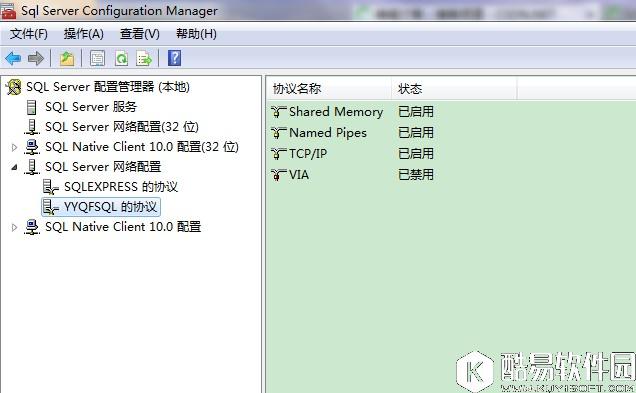This screenshot has height=393, width=636.
Task: Select SQL Server 网络配置(32 位)
Action: pos(122,127)
